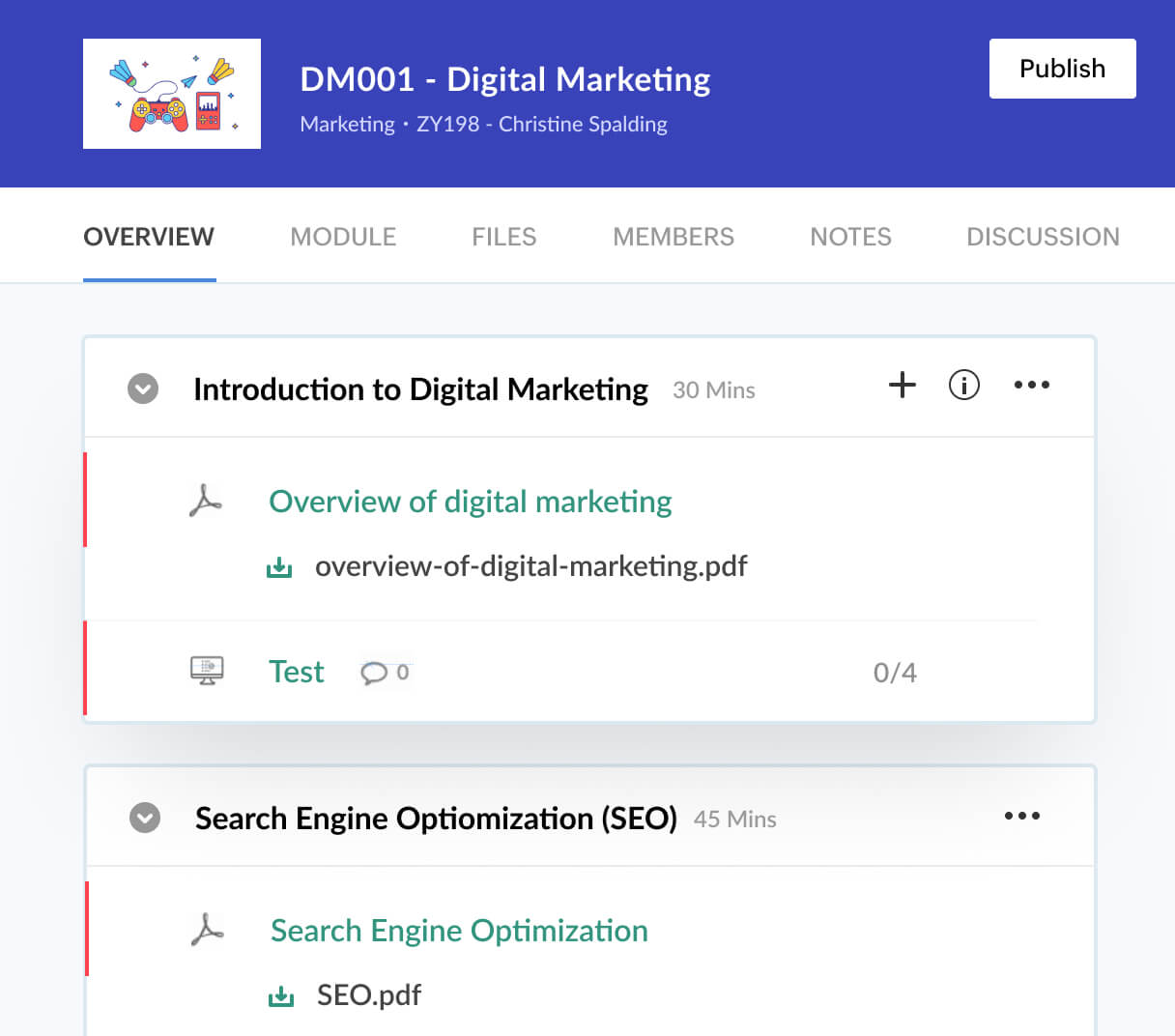Open info icon for Introduction to Digital Marketing
Screen dimensions: 1175x1036
pos(963,385)
